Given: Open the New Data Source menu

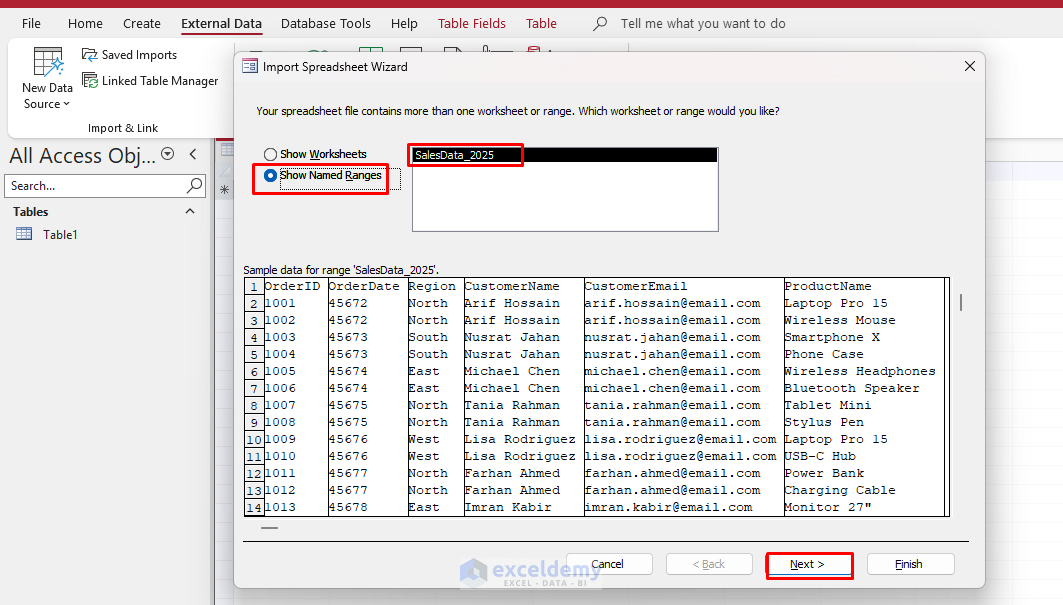Looking at the screenshot, I should [x=47, y=79].
